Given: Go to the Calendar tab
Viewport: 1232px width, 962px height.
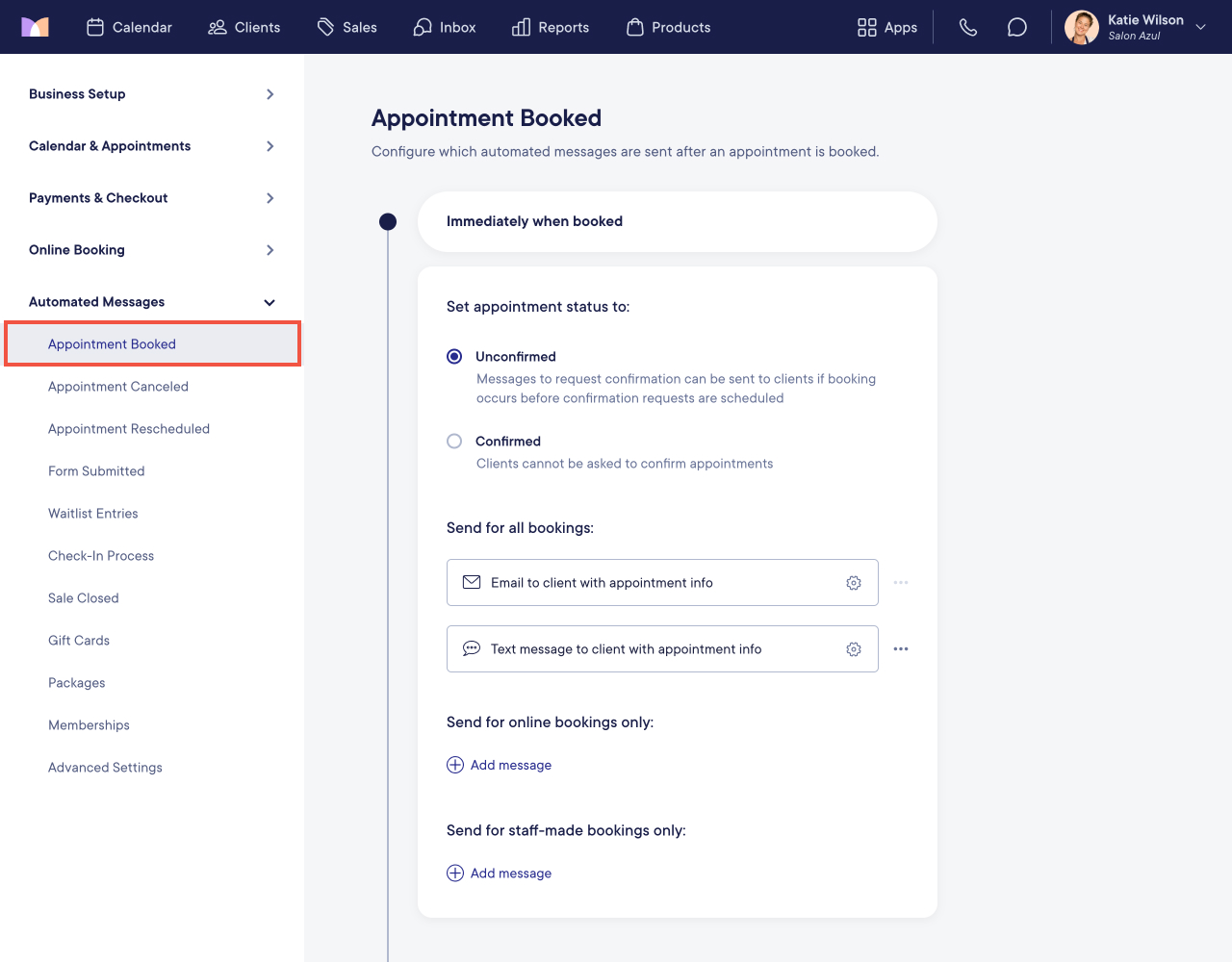Looking at the screenshot, I should (129, 27).
